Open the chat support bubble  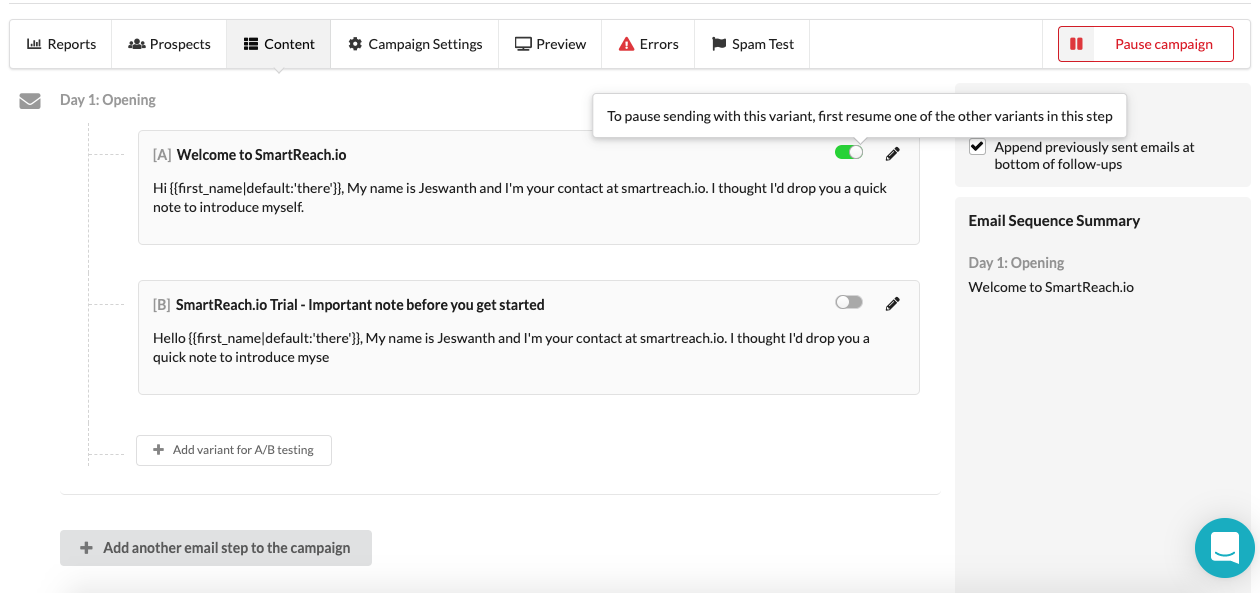(1224, 547)
